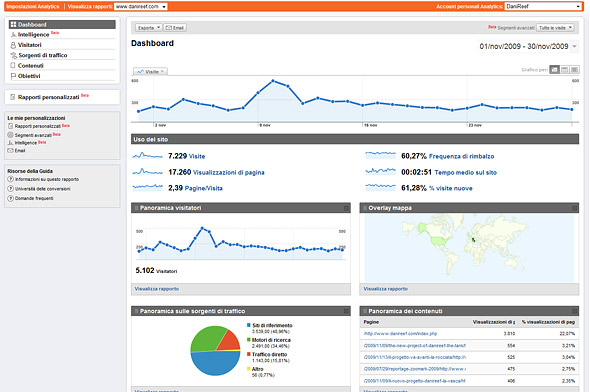Open the www.danireef.com report dropdown

click(x=141, y=6)
